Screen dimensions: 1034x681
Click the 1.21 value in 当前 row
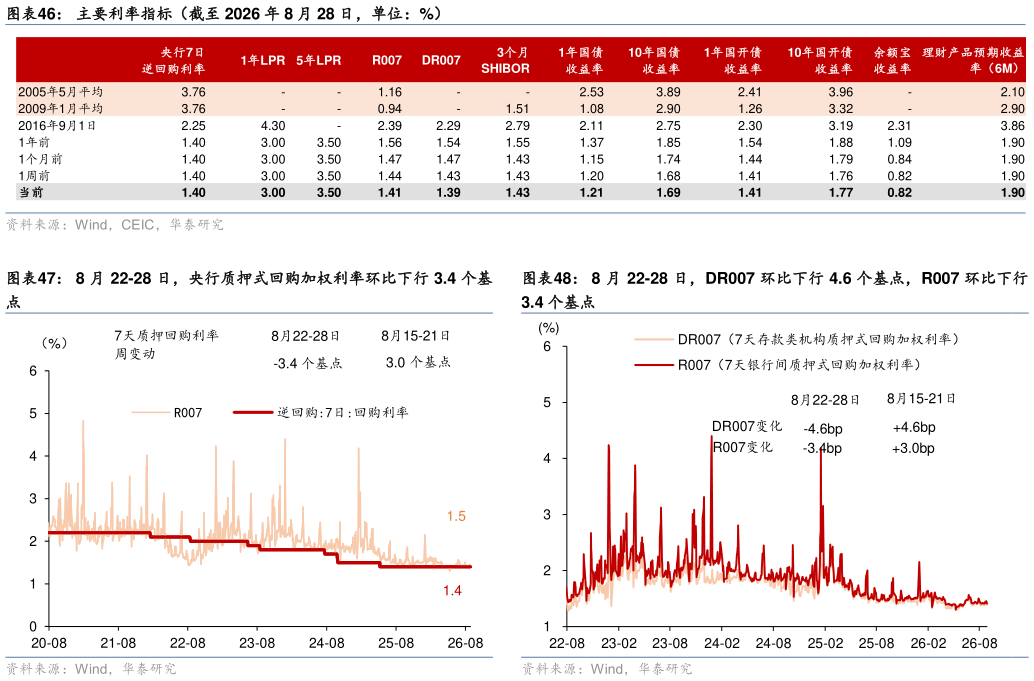click(591, 192)
